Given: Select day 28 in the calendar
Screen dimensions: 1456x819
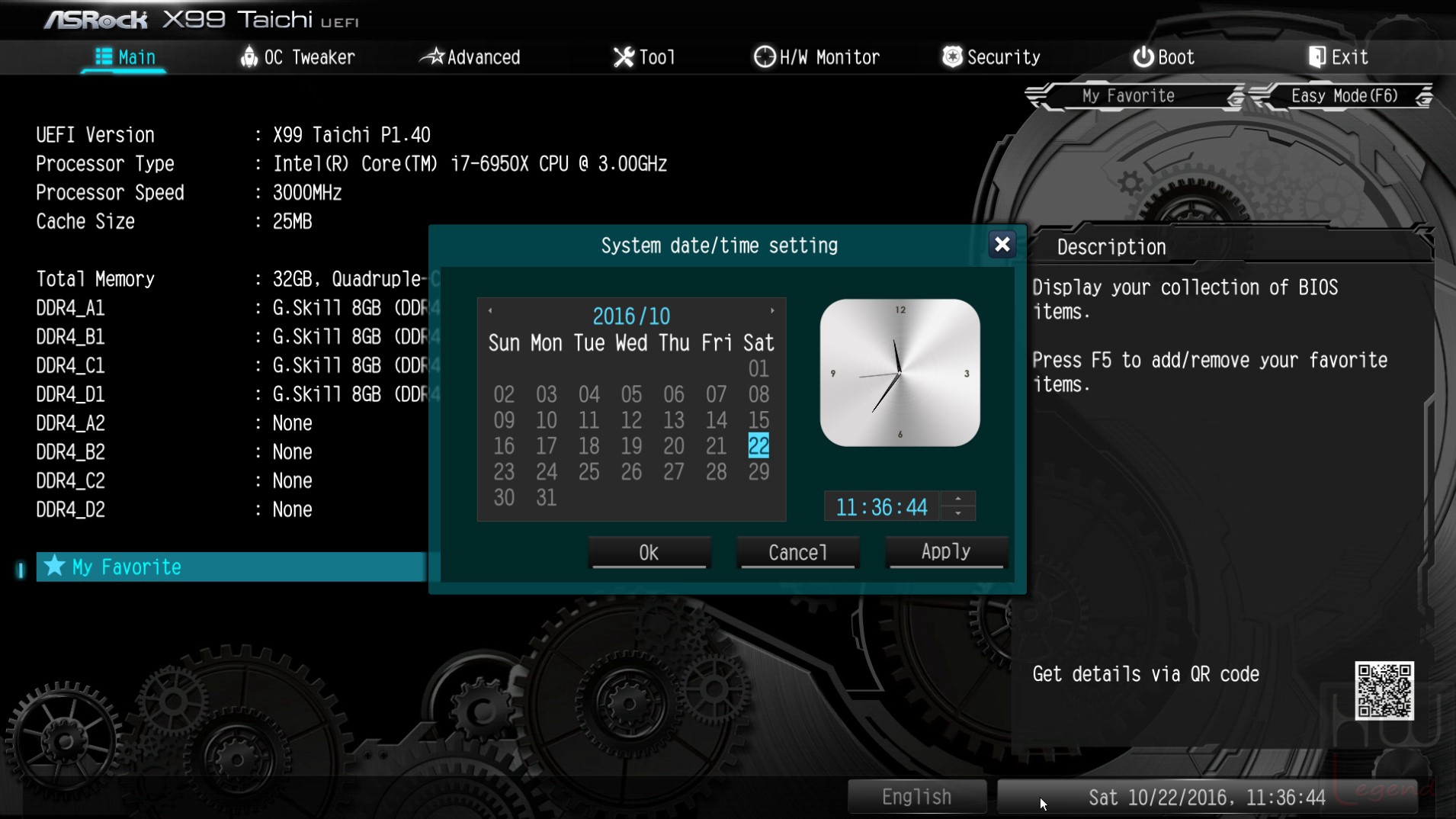Looking at the screenshot, I should (716, 472).
